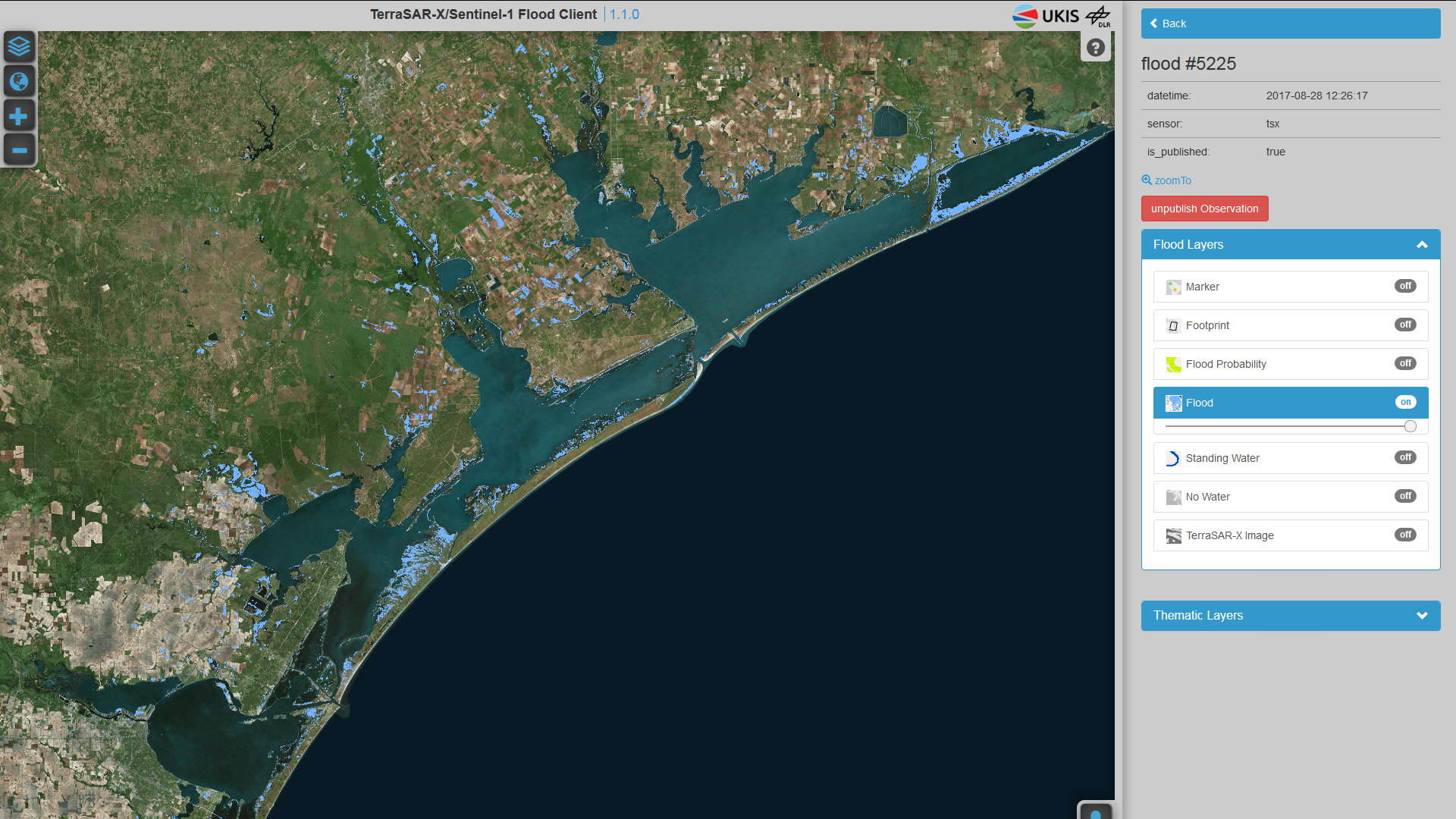Screen dimensions: 1456x819
Task: Click the unpublish Observation button
Action: click(x=1204, y=209)
